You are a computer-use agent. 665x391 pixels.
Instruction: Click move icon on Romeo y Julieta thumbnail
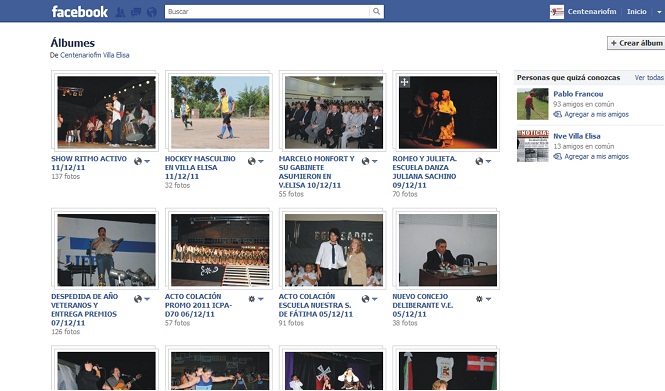pos(405,82)
